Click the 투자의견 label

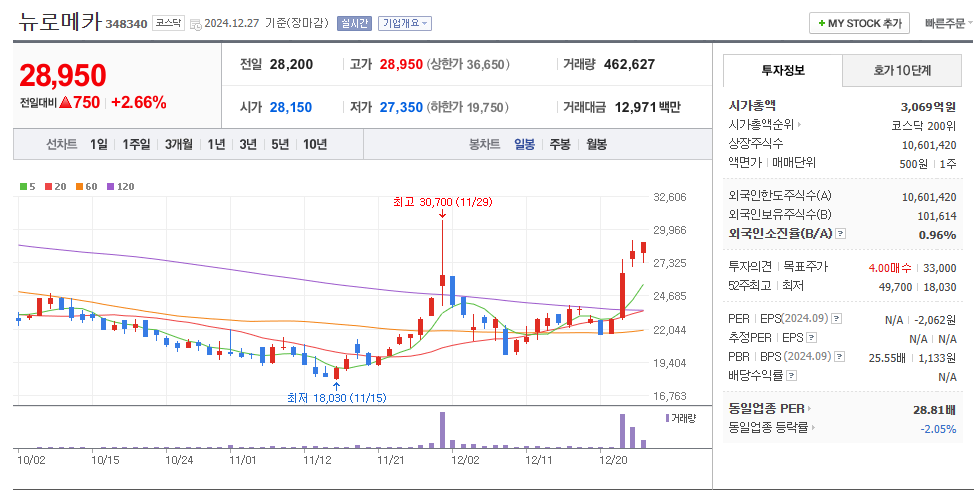coord(750,267)
